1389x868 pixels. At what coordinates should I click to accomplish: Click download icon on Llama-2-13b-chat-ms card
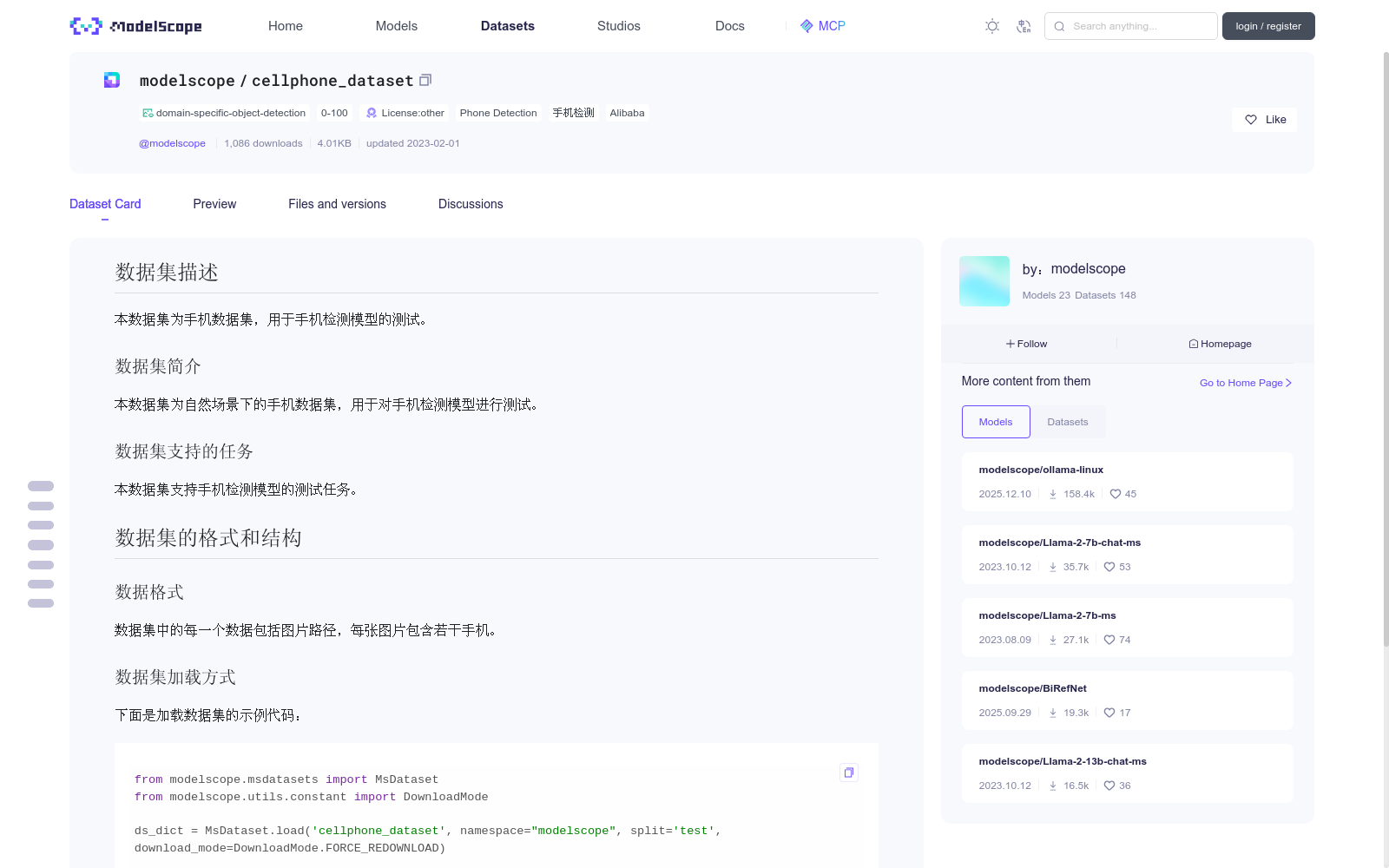(x=1053, y=786)
